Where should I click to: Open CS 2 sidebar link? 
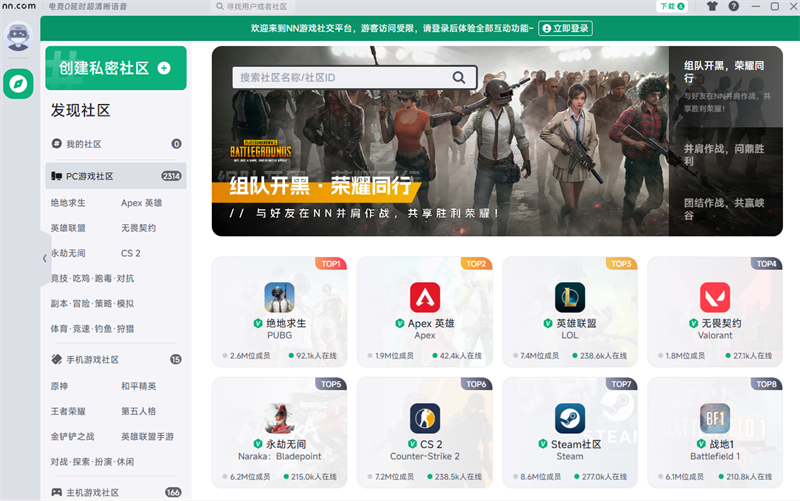pyautogui.click(x=131, y=253)
